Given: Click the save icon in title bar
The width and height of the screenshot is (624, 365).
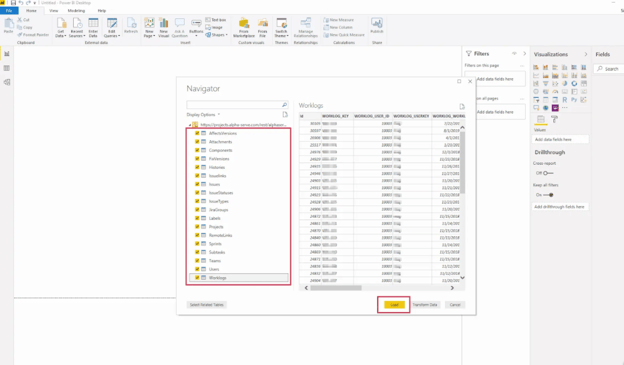Looking at the screenshot, I should (13, 3).
